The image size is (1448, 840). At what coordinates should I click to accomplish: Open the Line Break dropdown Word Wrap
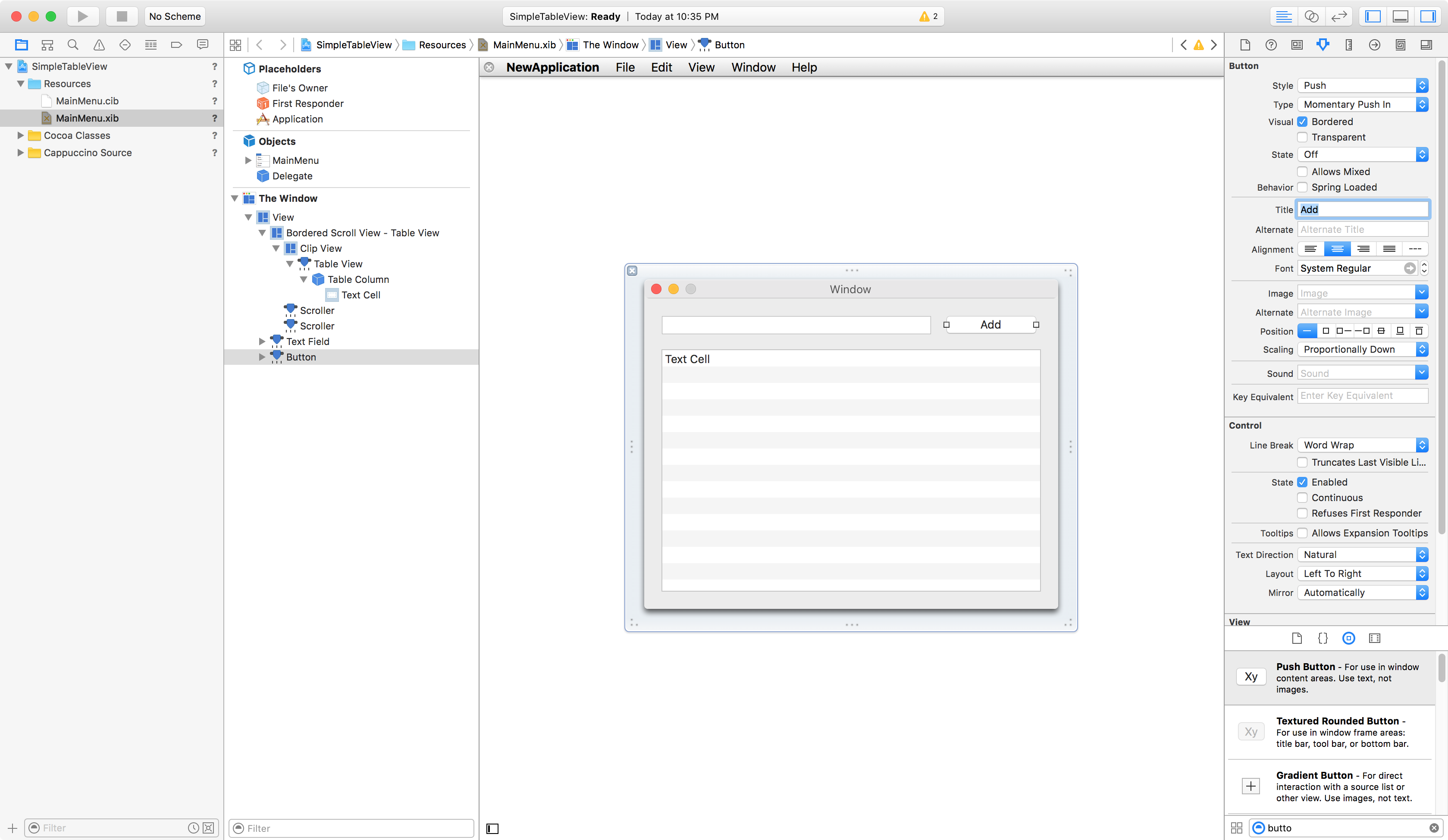(x=1362, y=445)
